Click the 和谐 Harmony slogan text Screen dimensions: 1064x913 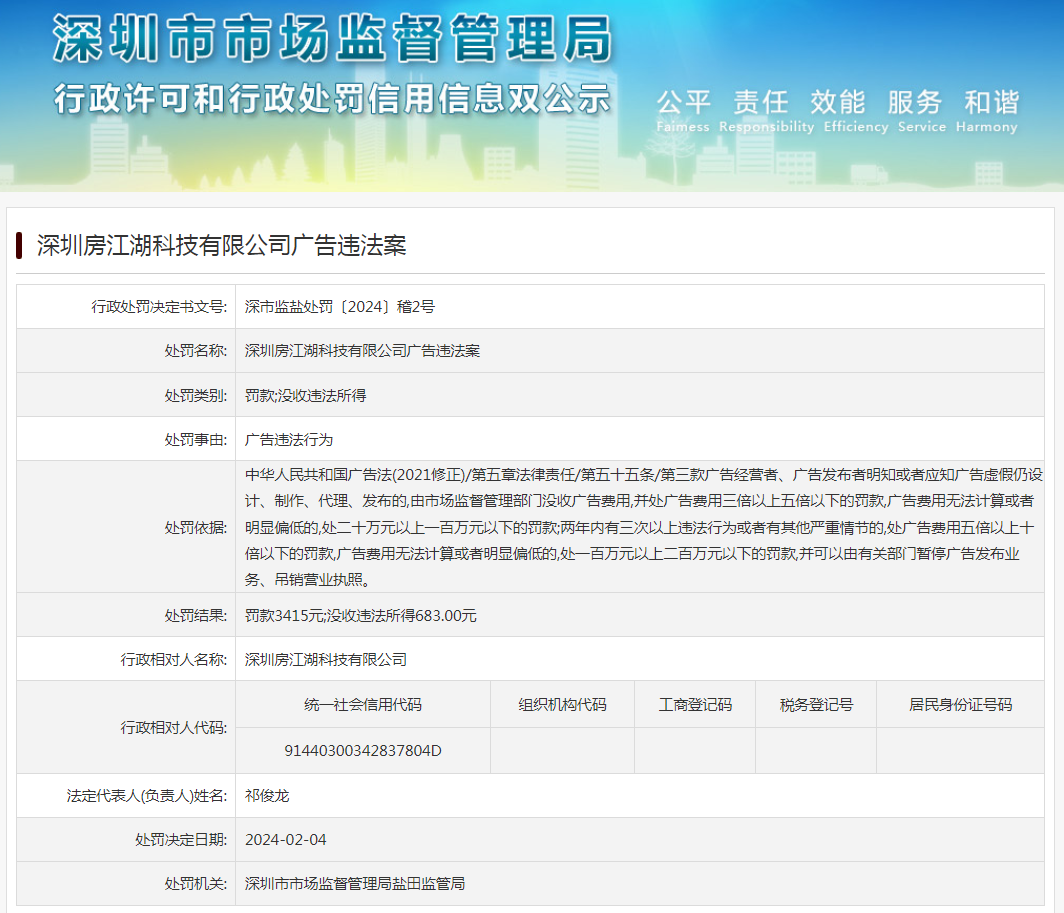pos(987,111)
